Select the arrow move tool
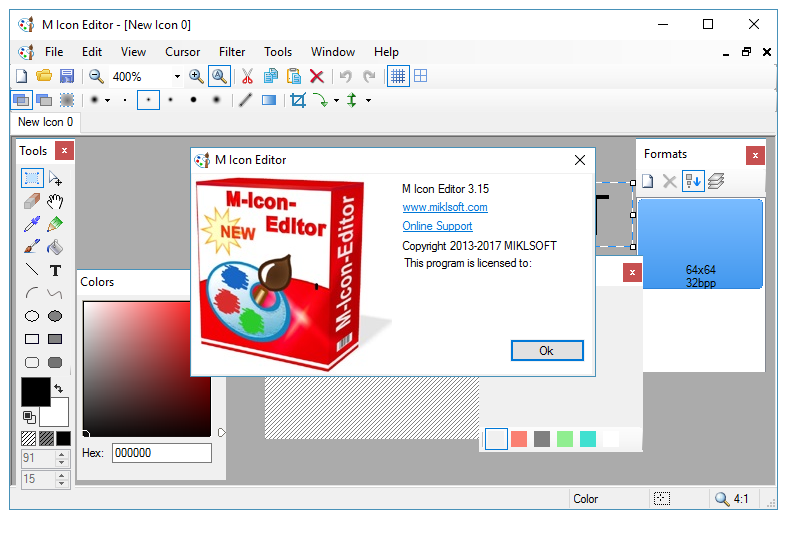The width and height of the screenshot is (787, 543). tap(55, 178)
